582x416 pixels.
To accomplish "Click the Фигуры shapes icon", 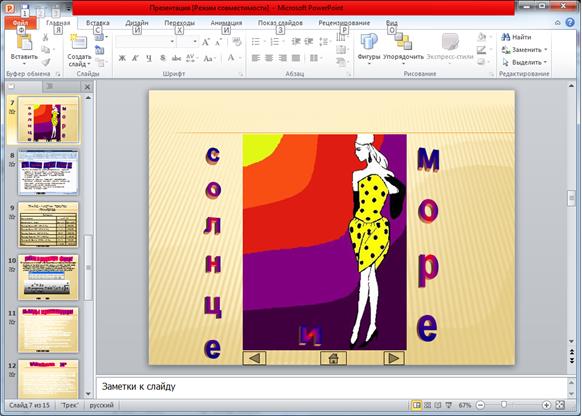I will tap(369, 42).
